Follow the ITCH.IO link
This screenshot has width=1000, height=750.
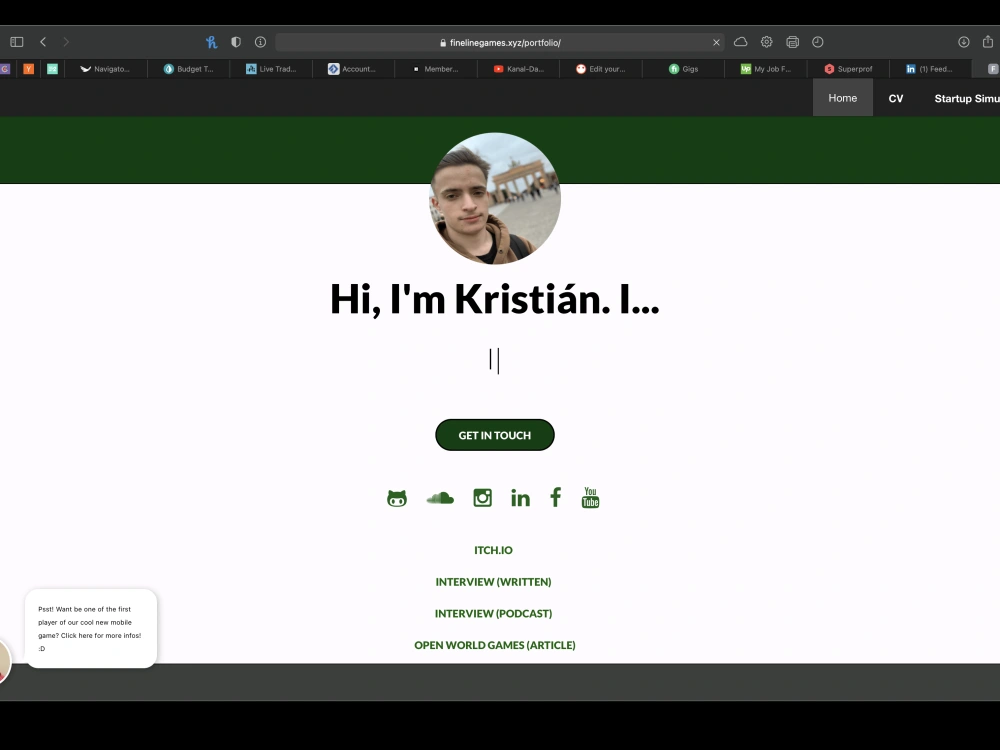(494, 550)
